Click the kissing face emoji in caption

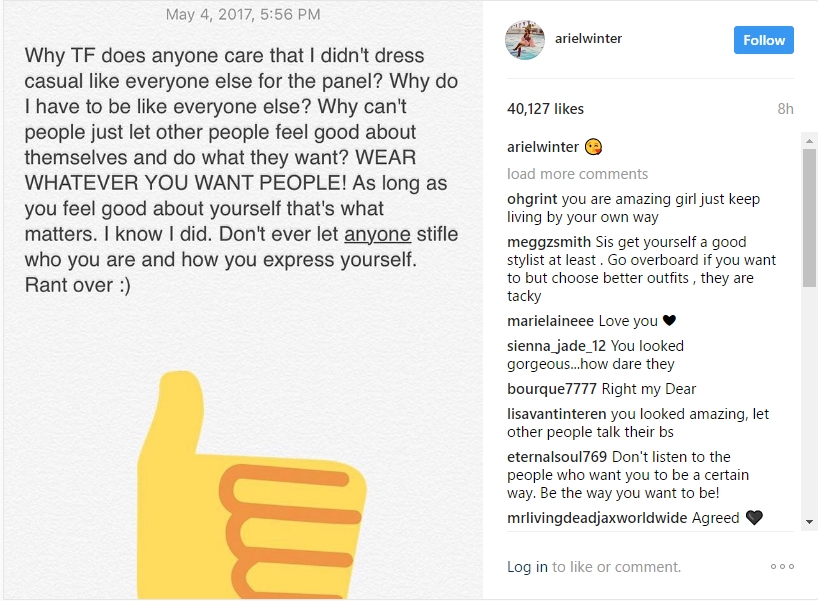click(593, 147)
